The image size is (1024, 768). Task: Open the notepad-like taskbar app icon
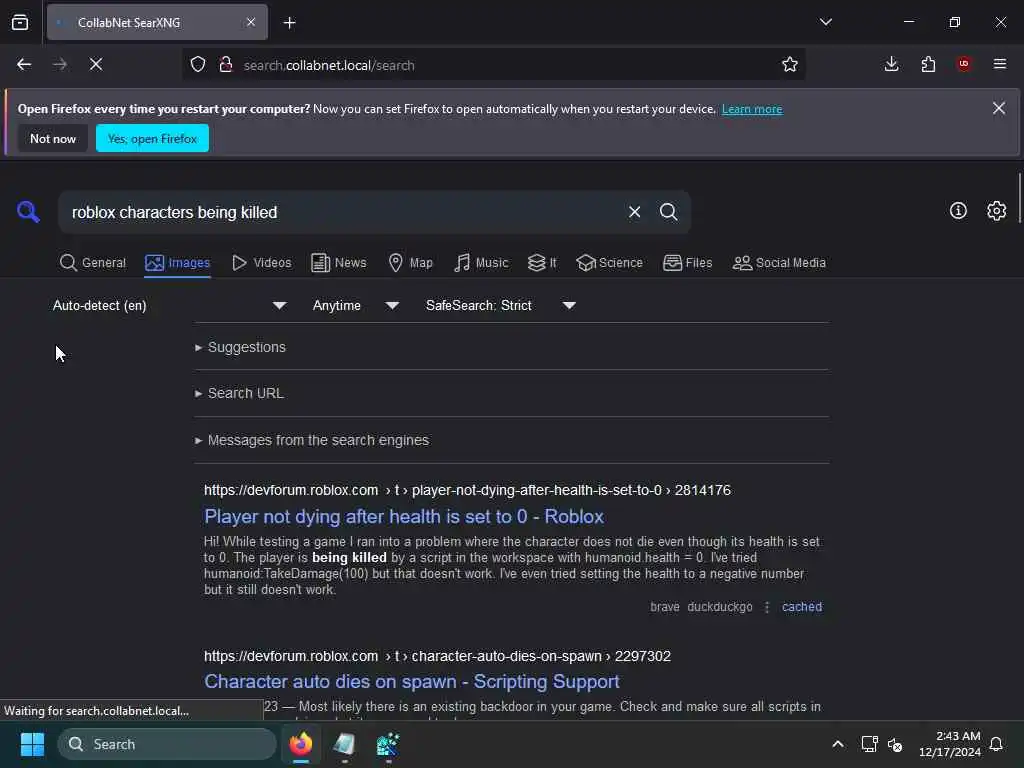(x=344, y=744)
